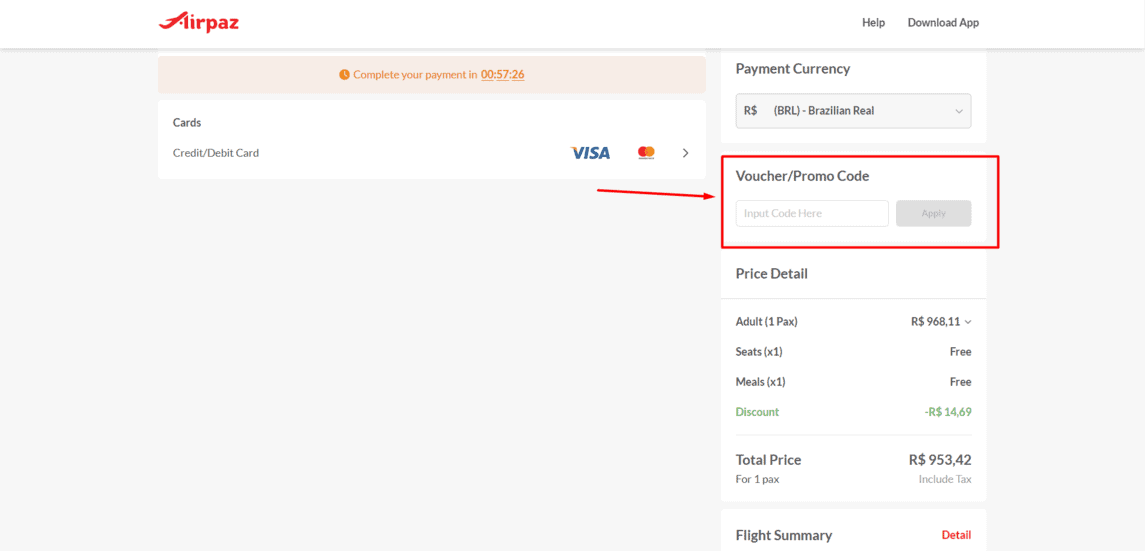Click the Mastercard logo

646,153
